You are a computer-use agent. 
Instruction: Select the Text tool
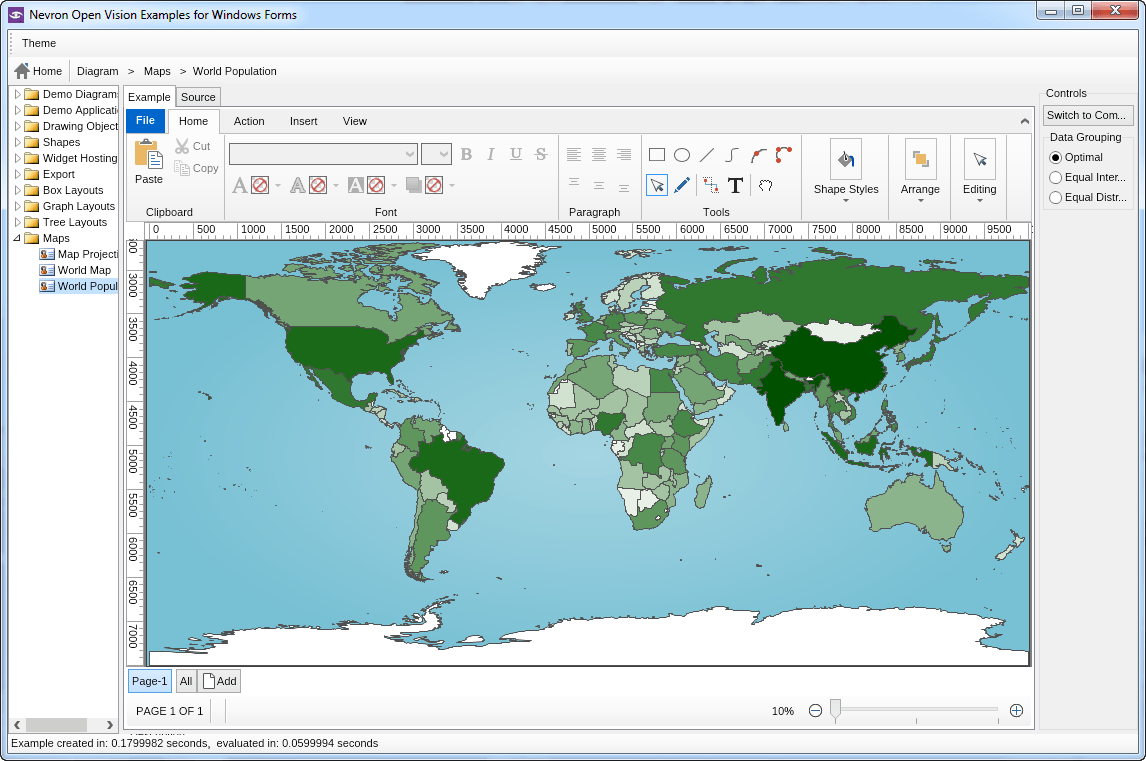(x=735, y=185)
